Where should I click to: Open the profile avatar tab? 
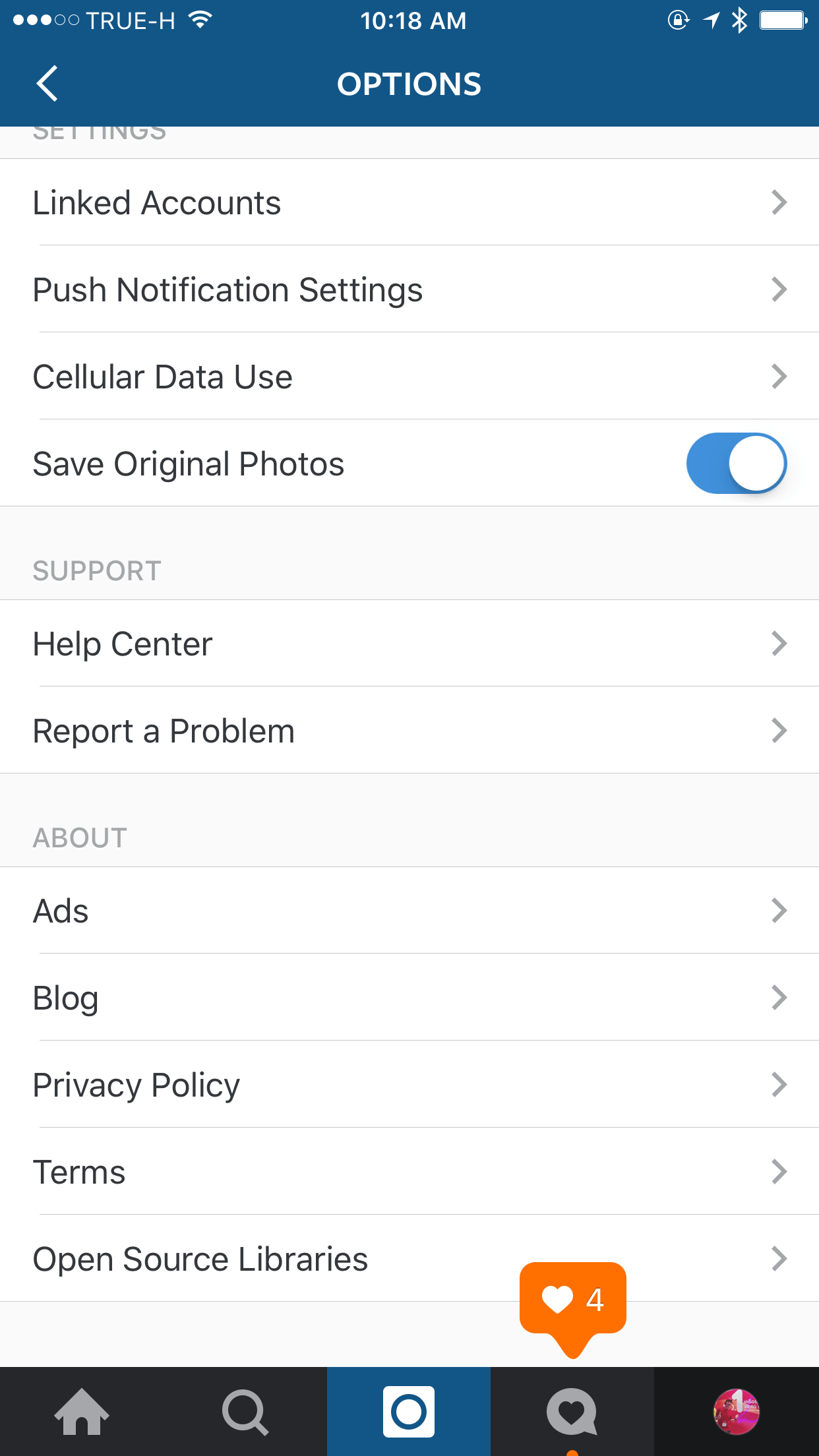coord(737,1412)
